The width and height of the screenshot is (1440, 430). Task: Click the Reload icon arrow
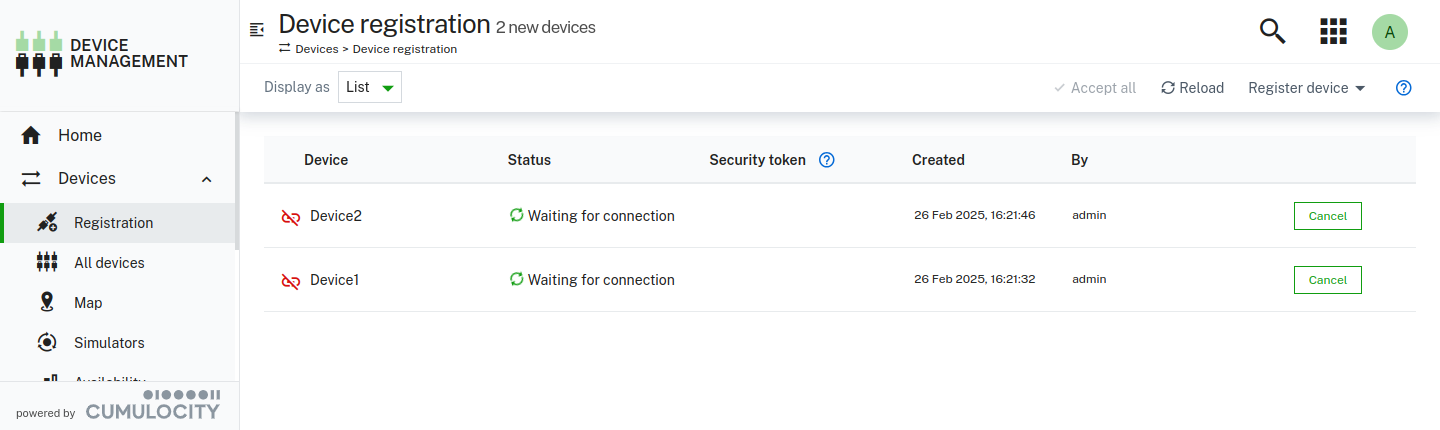point(1168,88)
